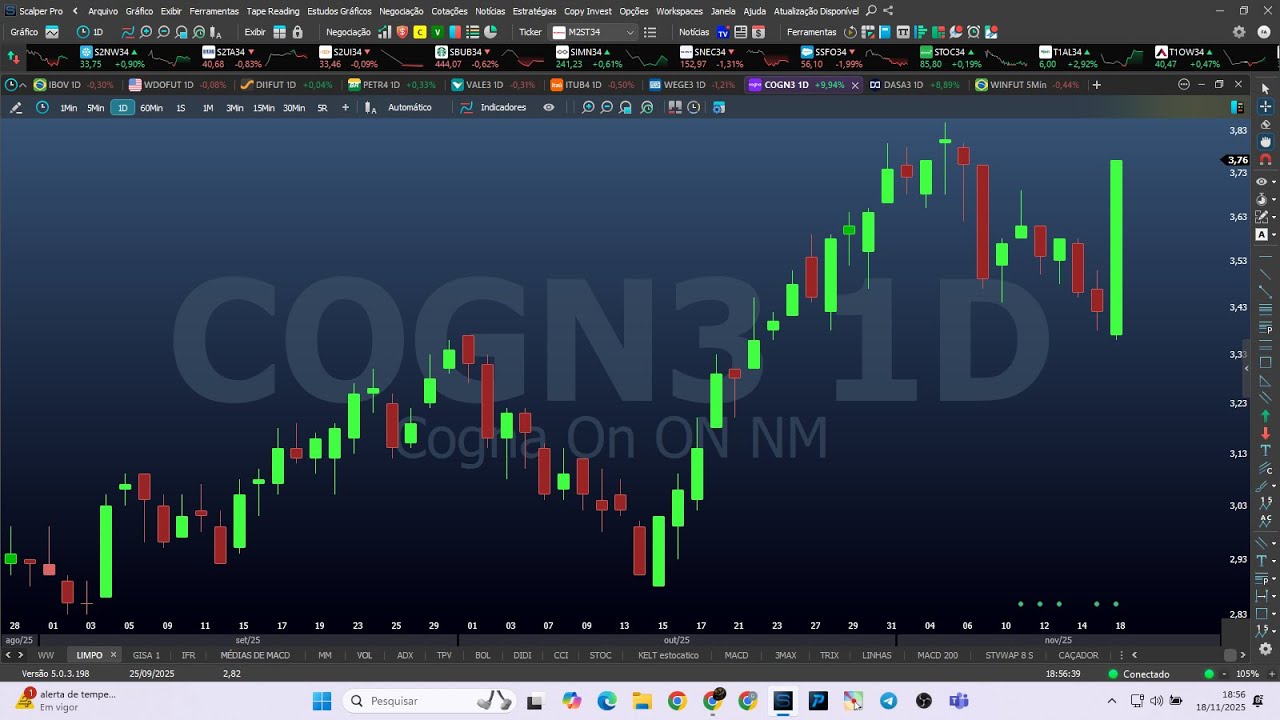Image resolution: width=1280 pixels, height=720 pixels.
Task: Select the 30Min timeframe
Action: [294, 108]
